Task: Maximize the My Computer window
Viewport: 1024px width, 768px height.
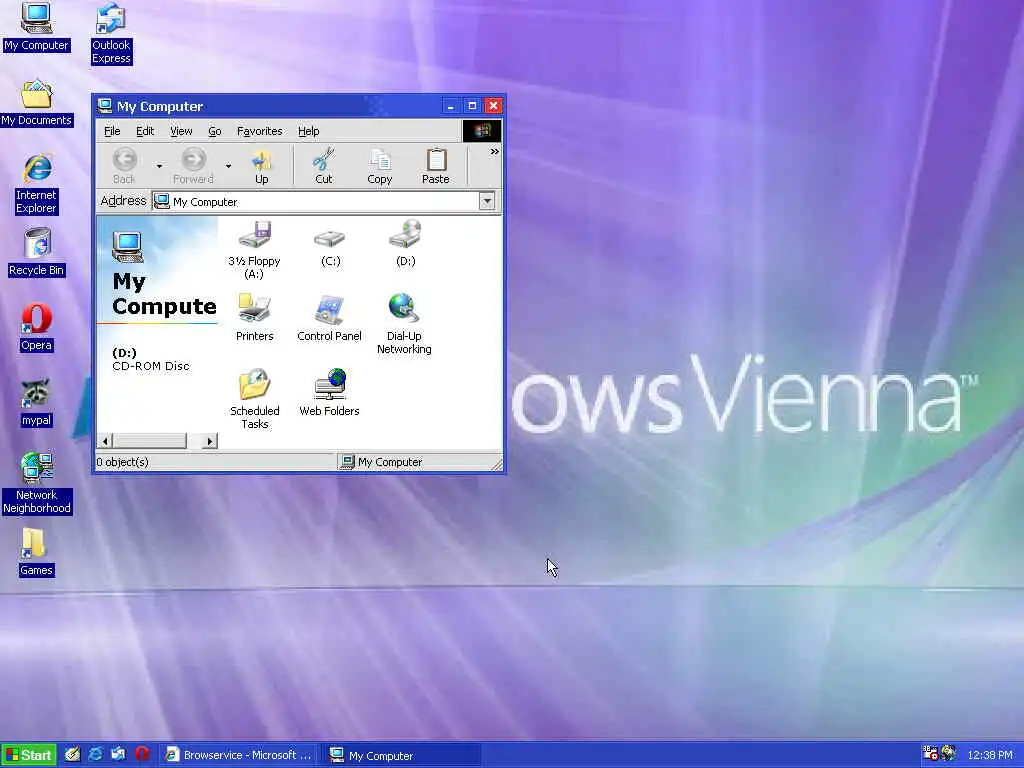Action: coord(472,105)
